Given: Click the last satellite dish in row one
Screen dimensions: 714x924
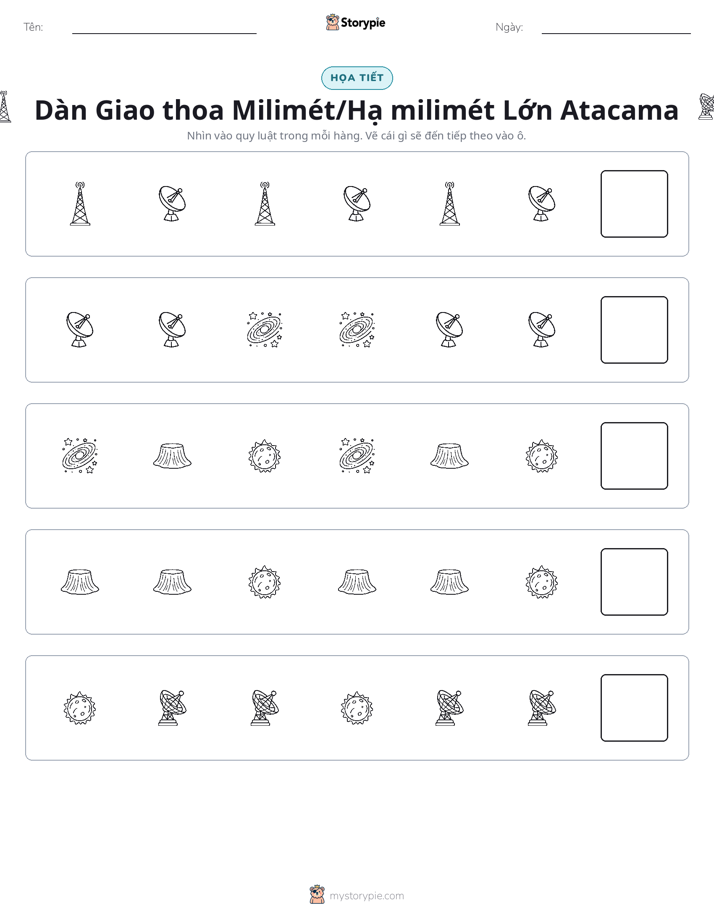Looking at the screenshot, I should click(541, 204).
